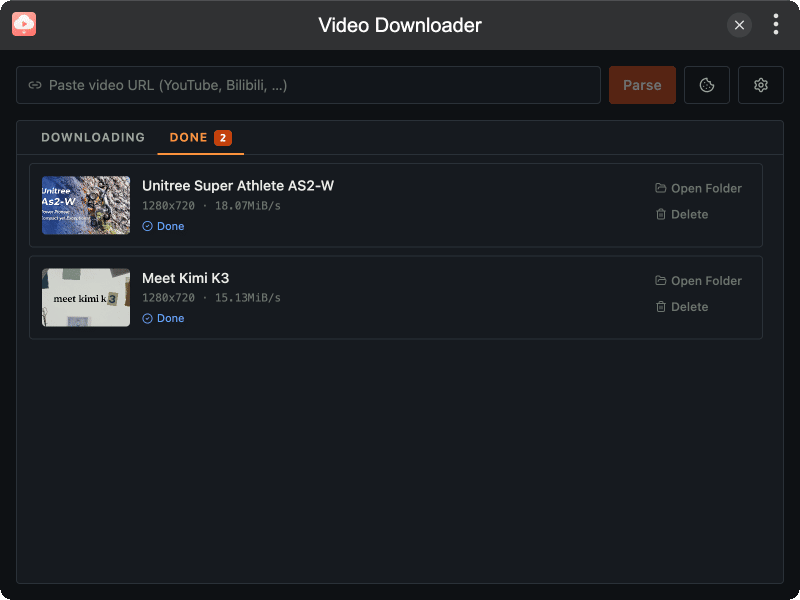Click Done check icon for Unitree video
Image resolution: width=800 pixels, height=600 pixels.
[x=147, y=226]
